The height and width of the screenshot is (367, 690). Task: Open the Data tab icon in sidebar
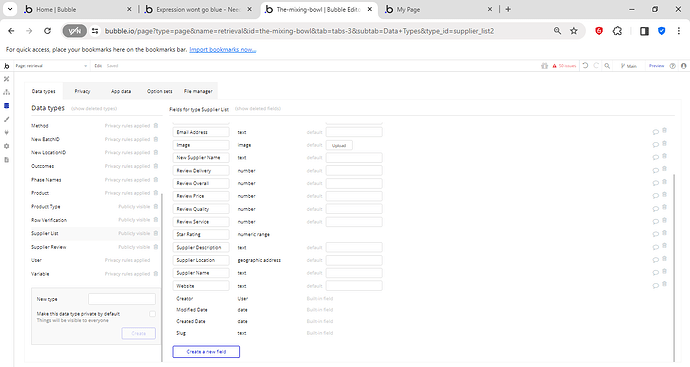click(x=6, y=106)
